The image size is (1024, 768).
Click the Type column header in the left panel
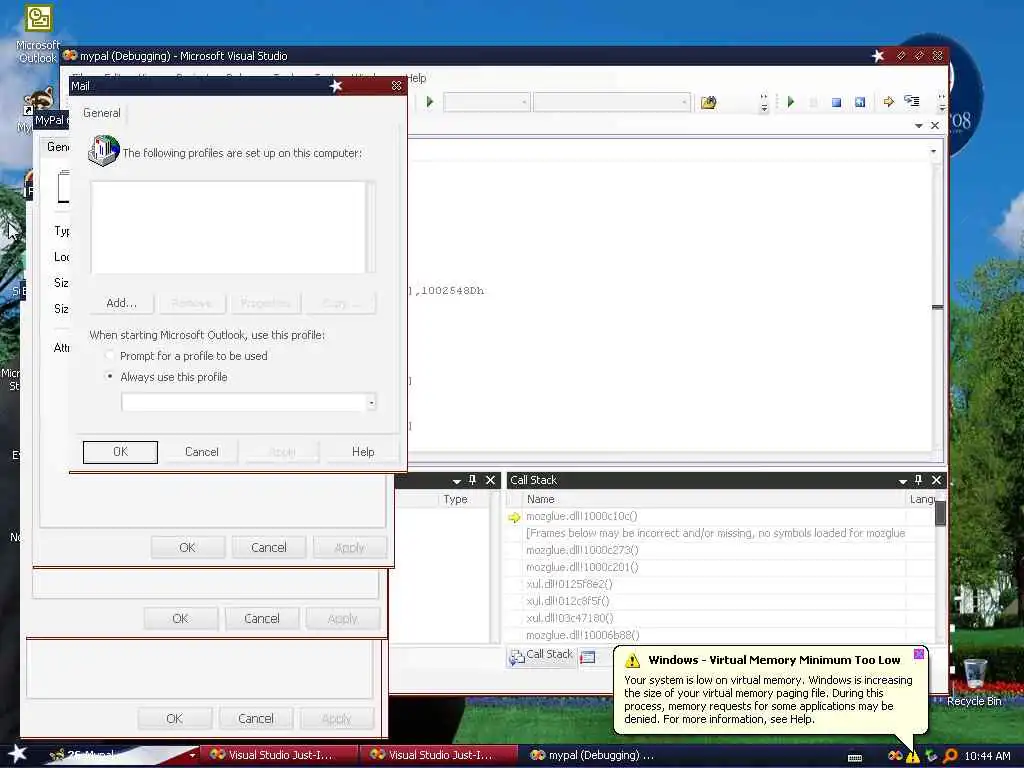(464, 499)
